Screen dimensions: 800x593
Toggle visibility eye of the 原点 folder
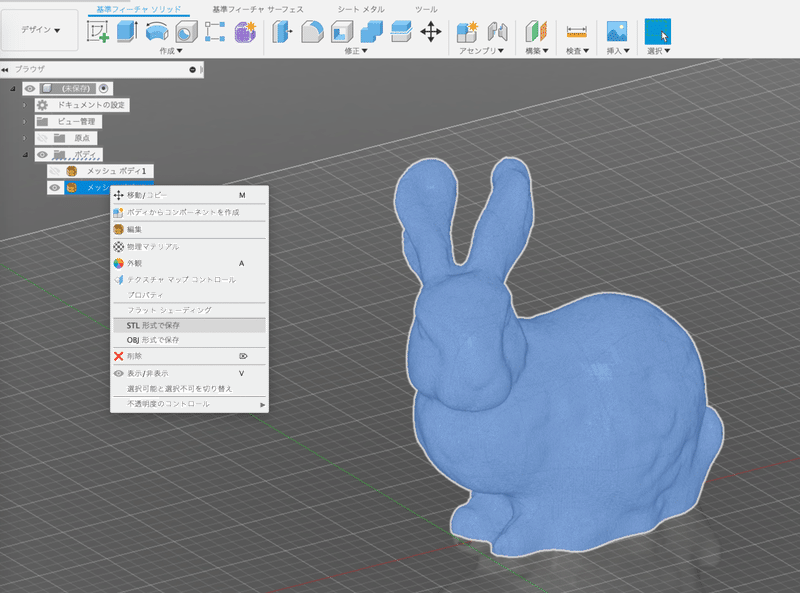point(42,138)
